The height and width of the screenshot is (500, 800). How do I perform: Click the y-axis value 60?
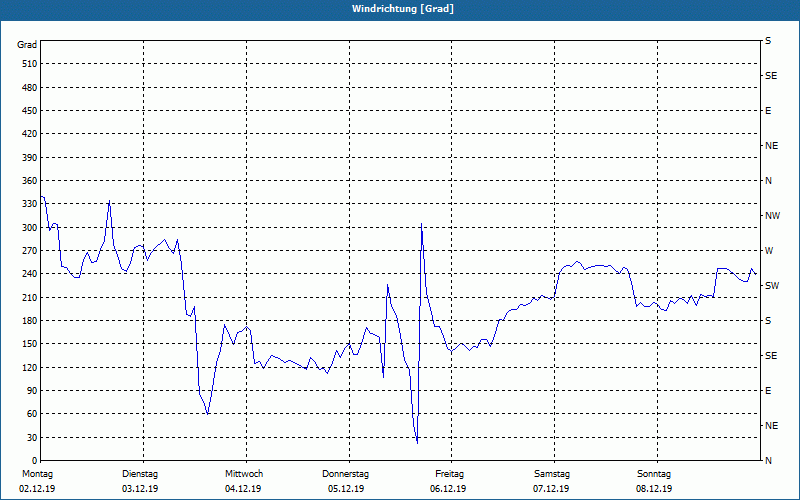tap(32, 414)
